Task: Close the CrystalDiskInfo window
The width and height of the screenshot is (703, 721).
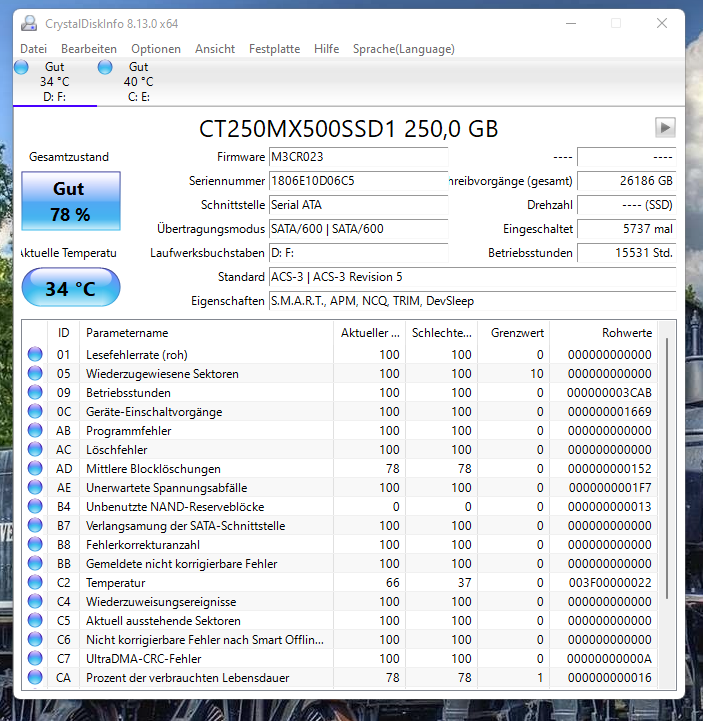Action: point(662,23)
